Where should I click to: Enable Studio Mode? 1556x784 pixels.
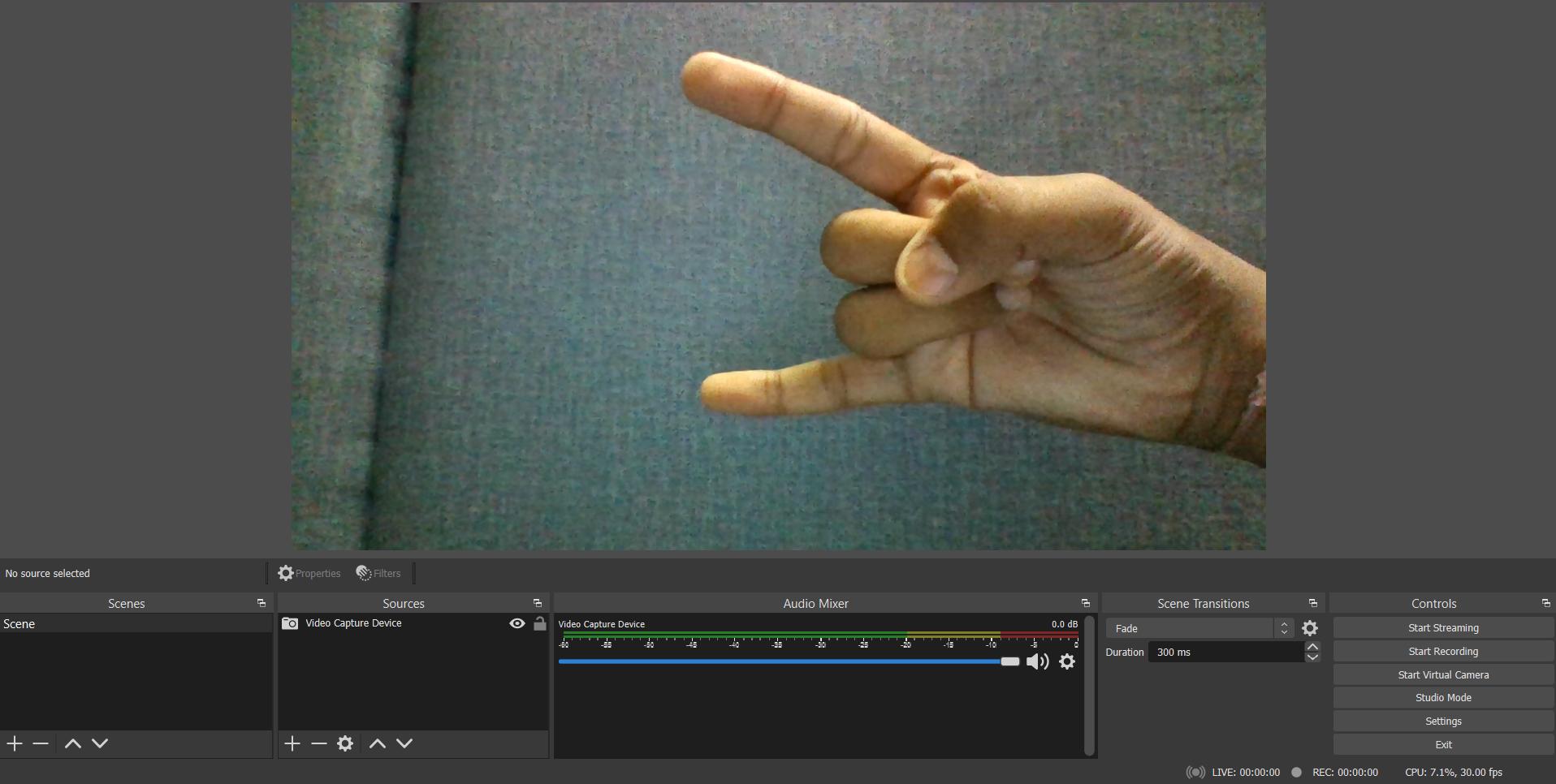(x=1441, y=696)
